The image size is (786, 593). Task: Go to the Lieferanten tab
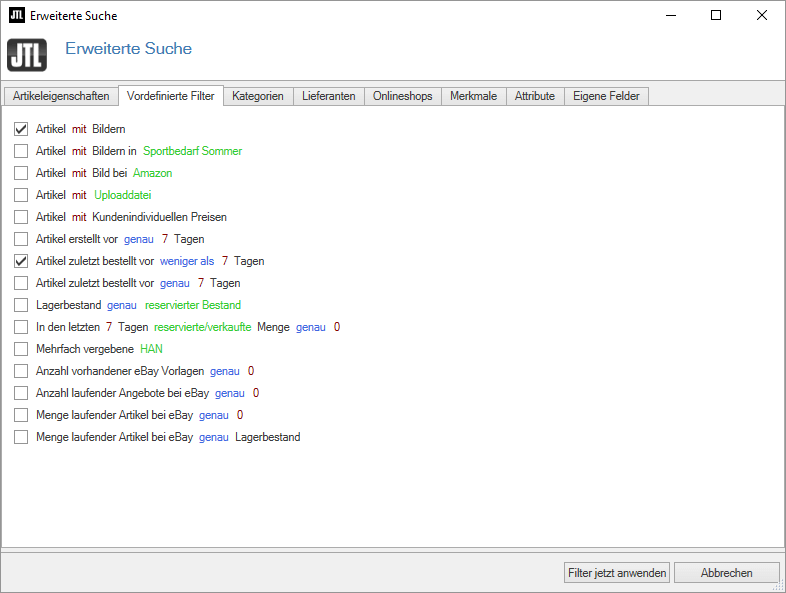(x=328, y=96)
